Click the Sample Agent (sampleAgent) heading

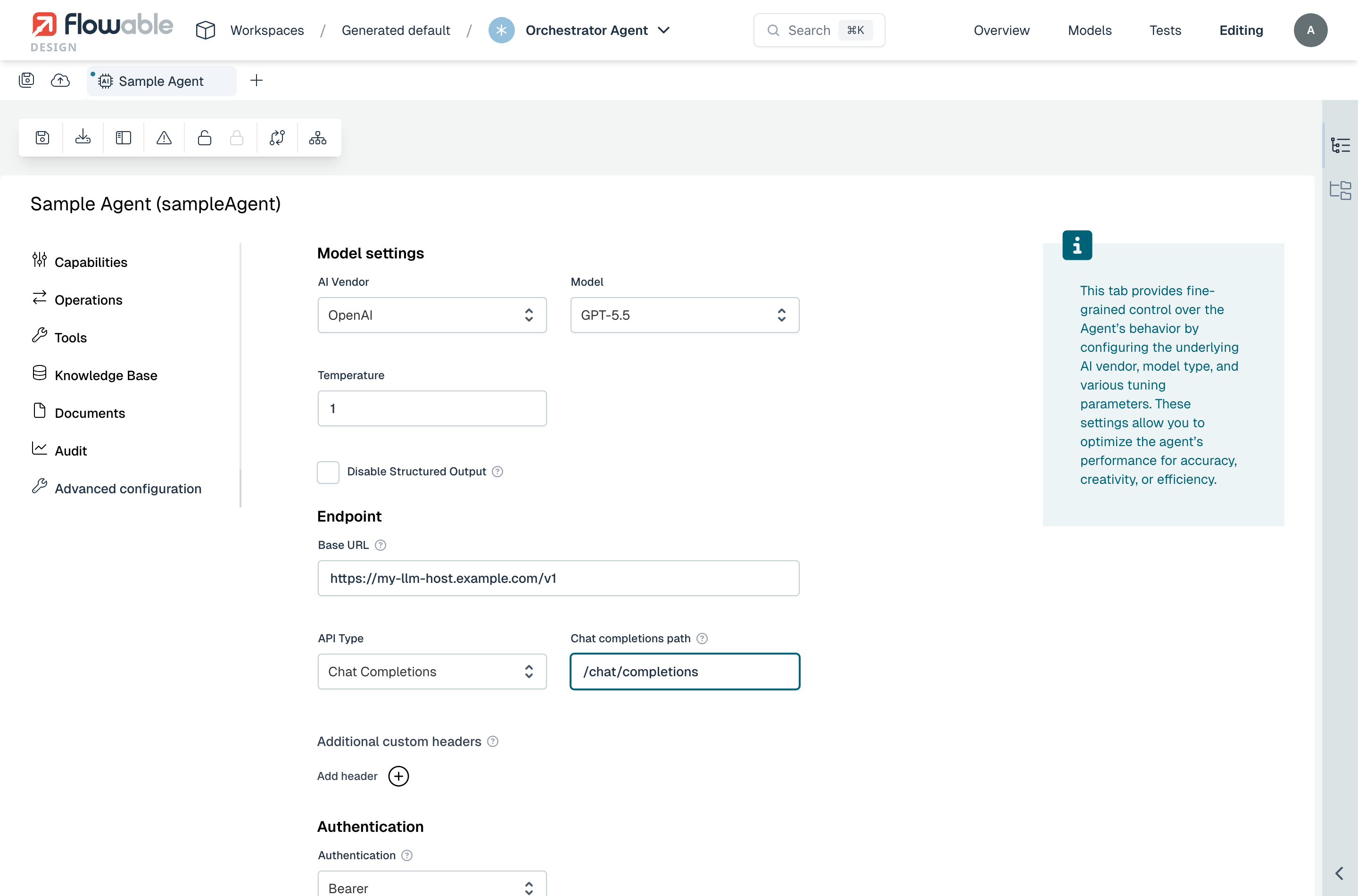pyautogui.click(x=156, y=204)
